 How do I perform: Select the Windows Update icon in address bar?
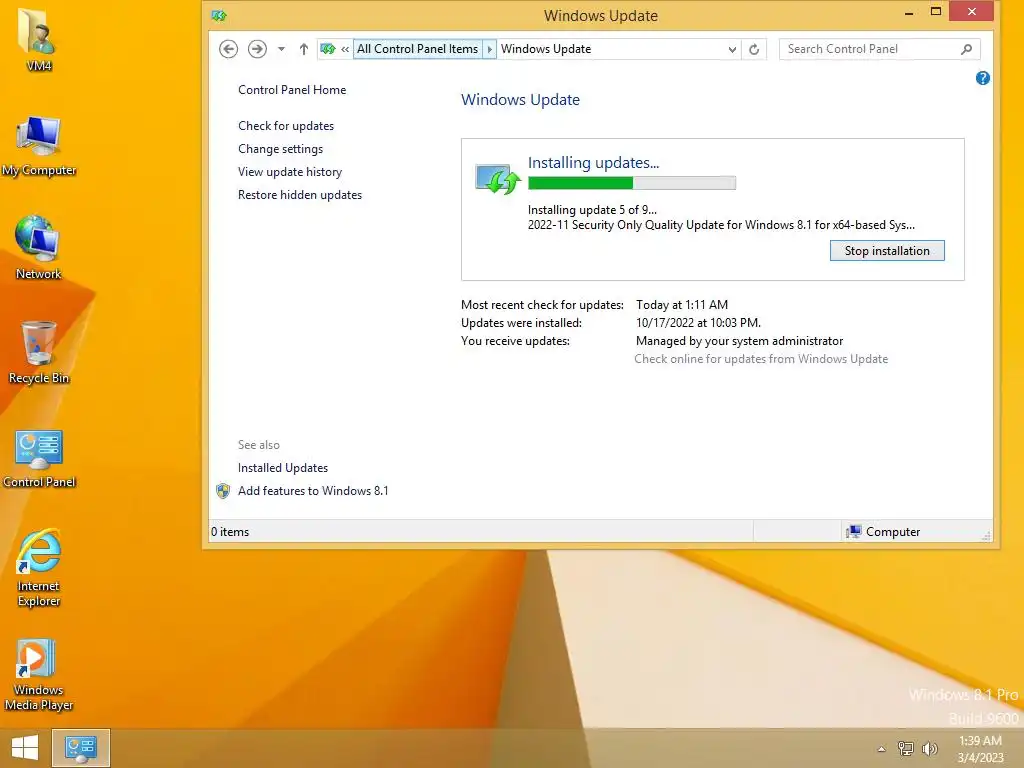tap(328, 49)
